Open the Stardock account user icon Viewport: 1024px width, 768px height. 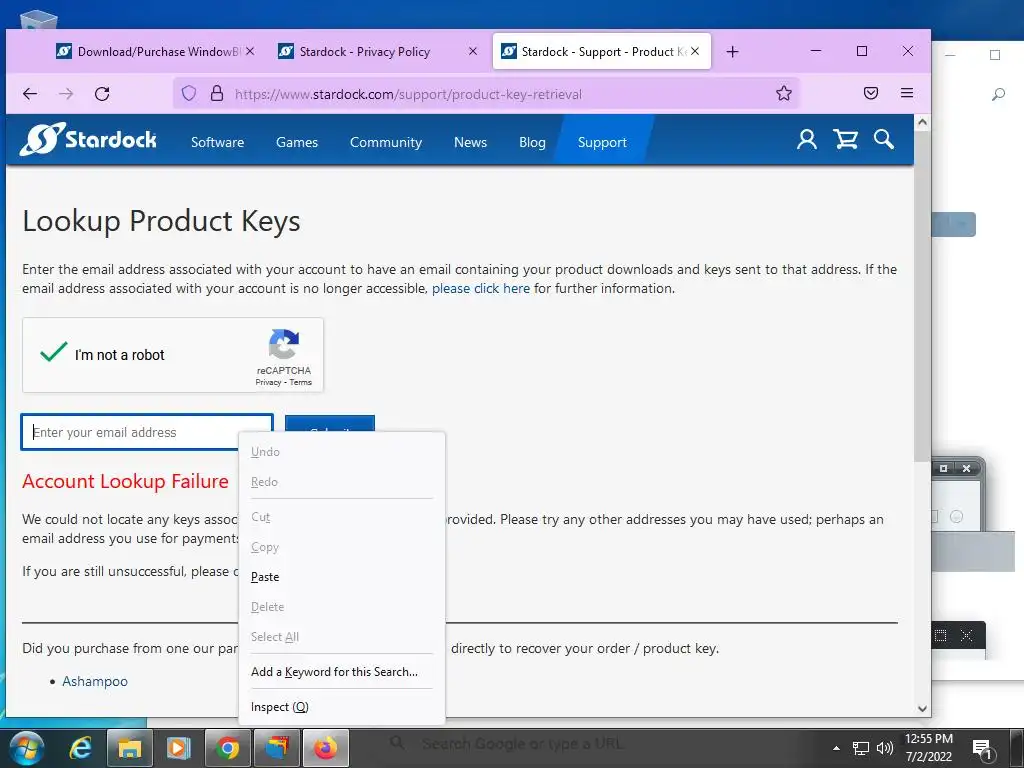[x=807, y=139]
